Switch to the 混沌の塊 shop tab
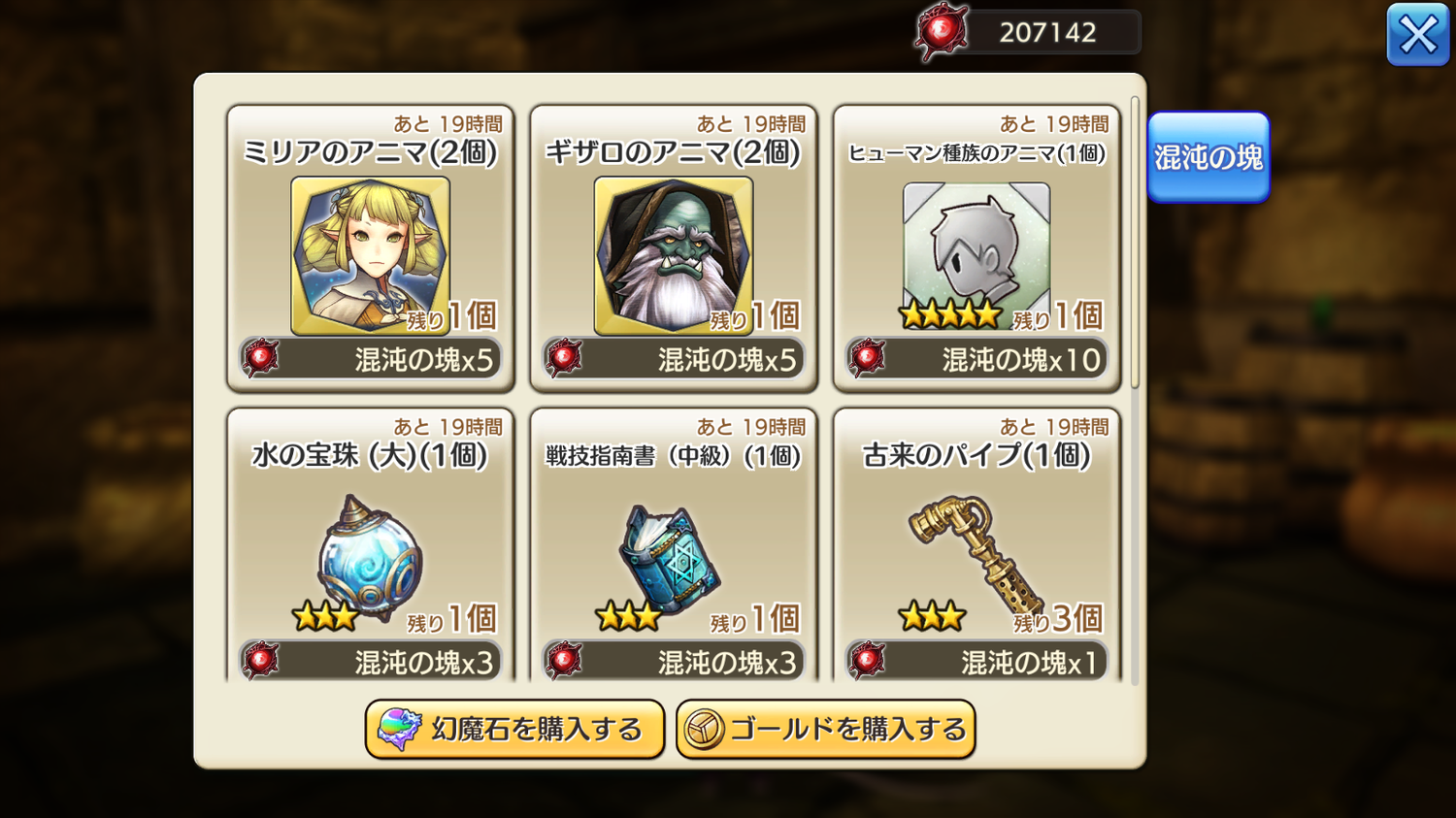The width and height of the screenshot is (1456, 818). click(1208, 157)
